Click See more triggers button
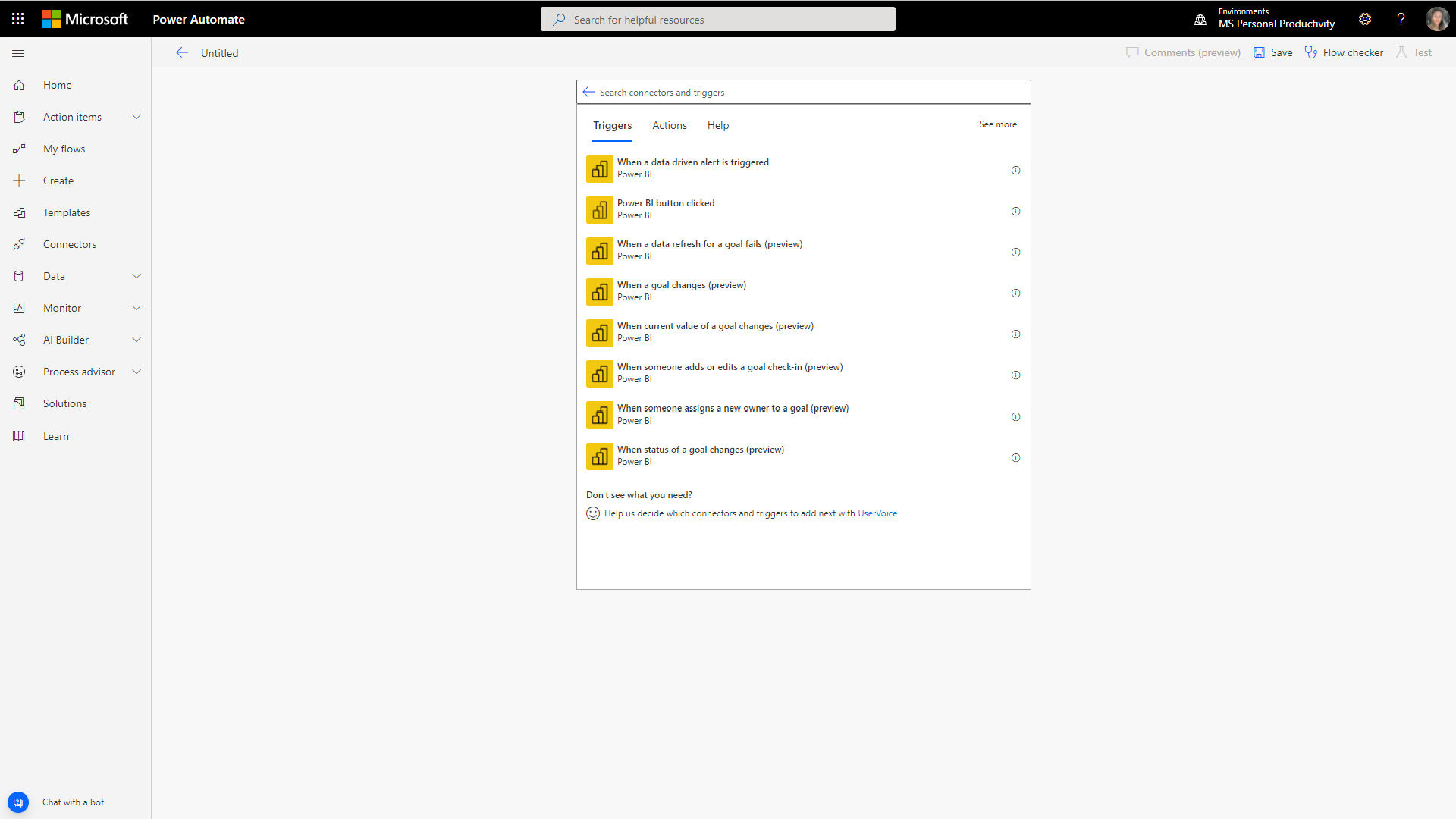 [x=996, y=124]
